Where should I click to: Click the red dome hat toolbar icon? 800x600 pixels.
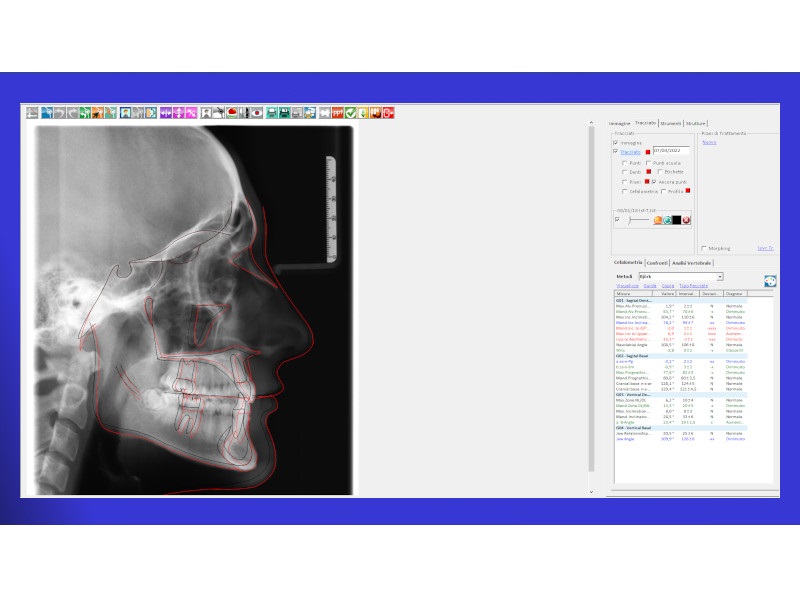(x=232, y=113)
